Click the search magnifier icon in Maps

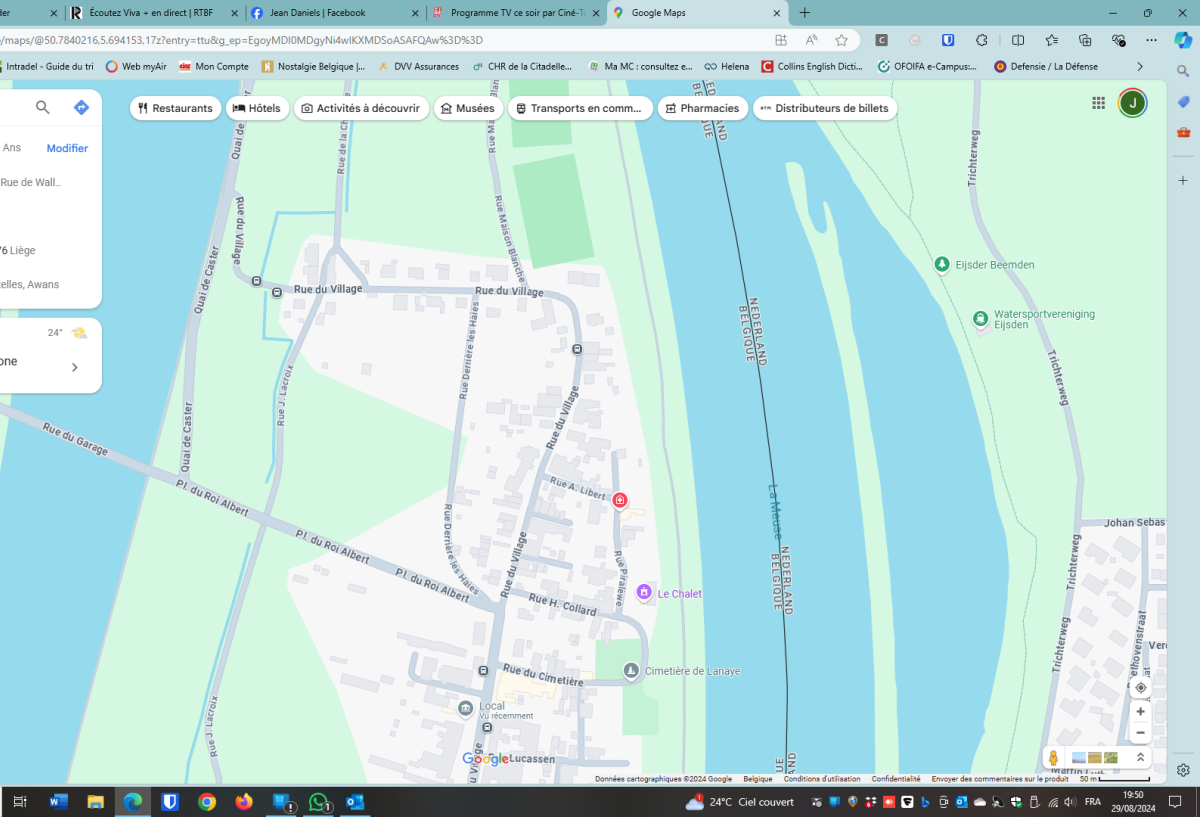pyautogui.click(x=43, y=108)
